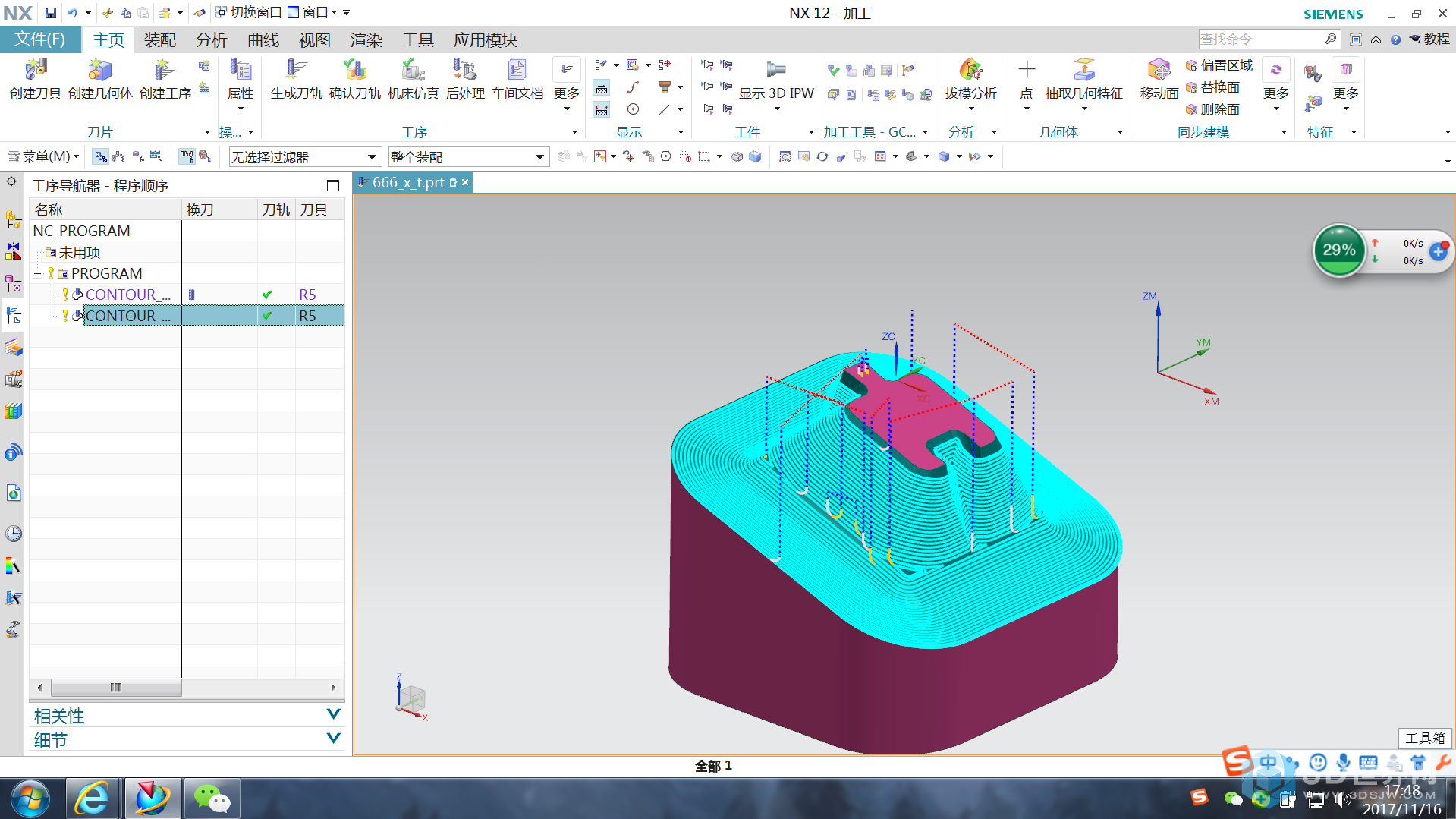
Task: Close the 666_x_t.prt tab
Action: click(465, 183)
